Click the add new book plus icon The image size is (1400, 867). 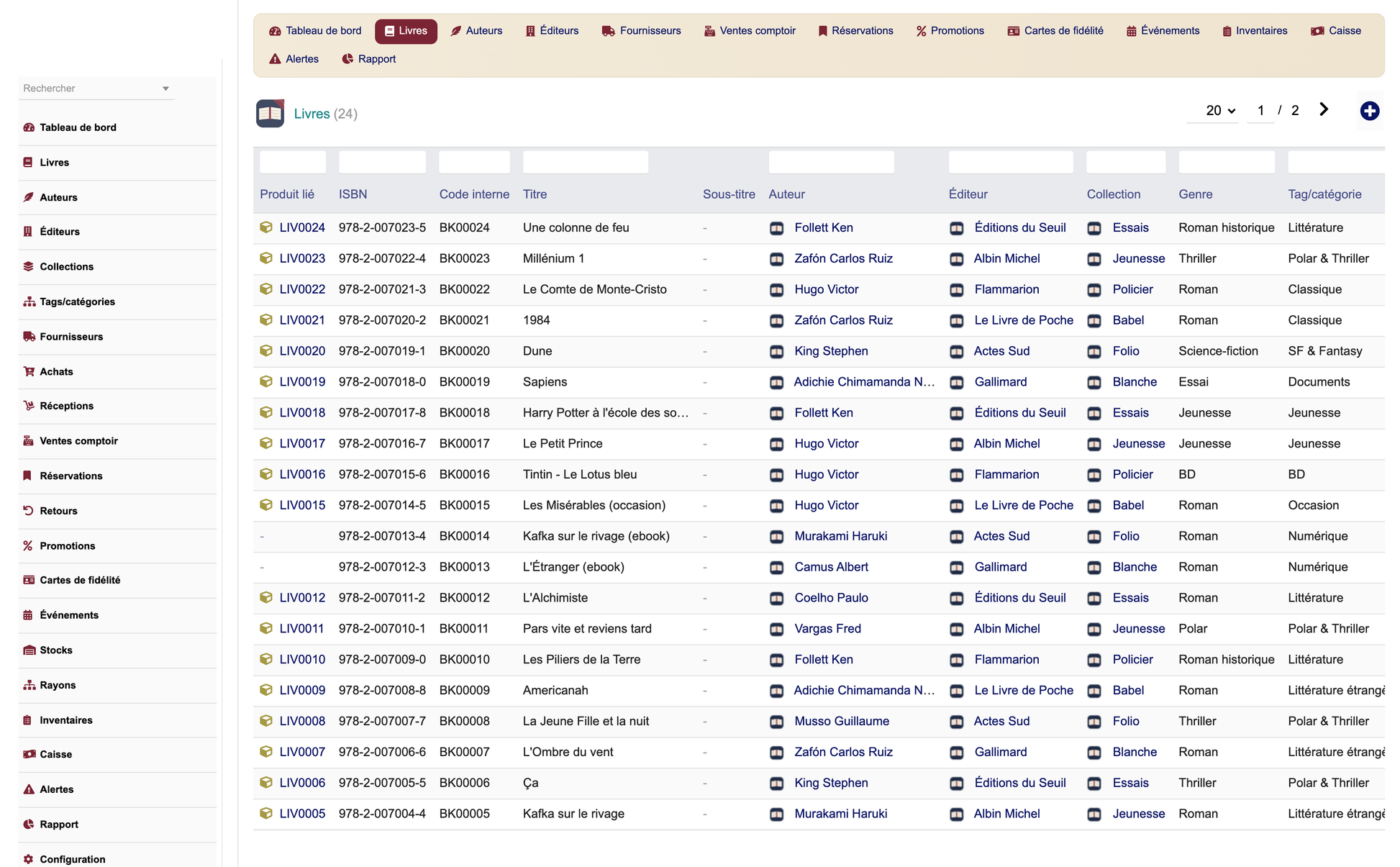[1369, 111]
